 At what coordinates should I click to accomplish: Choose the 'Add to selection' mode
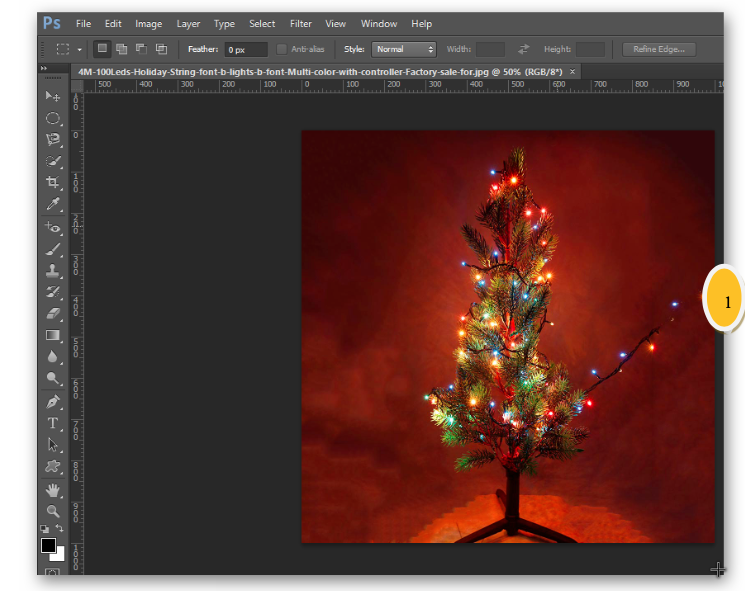[122, 49]
